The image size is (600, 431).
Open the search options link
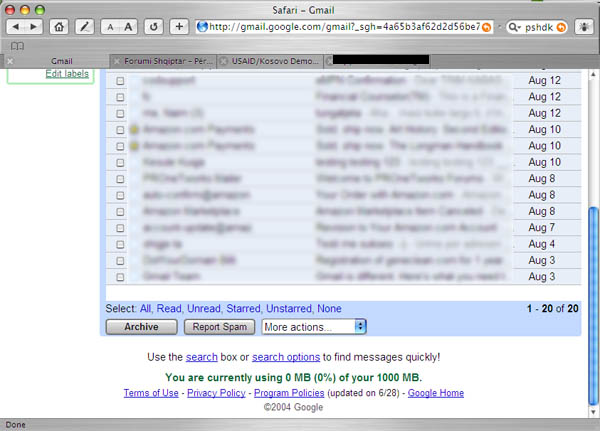286,357
